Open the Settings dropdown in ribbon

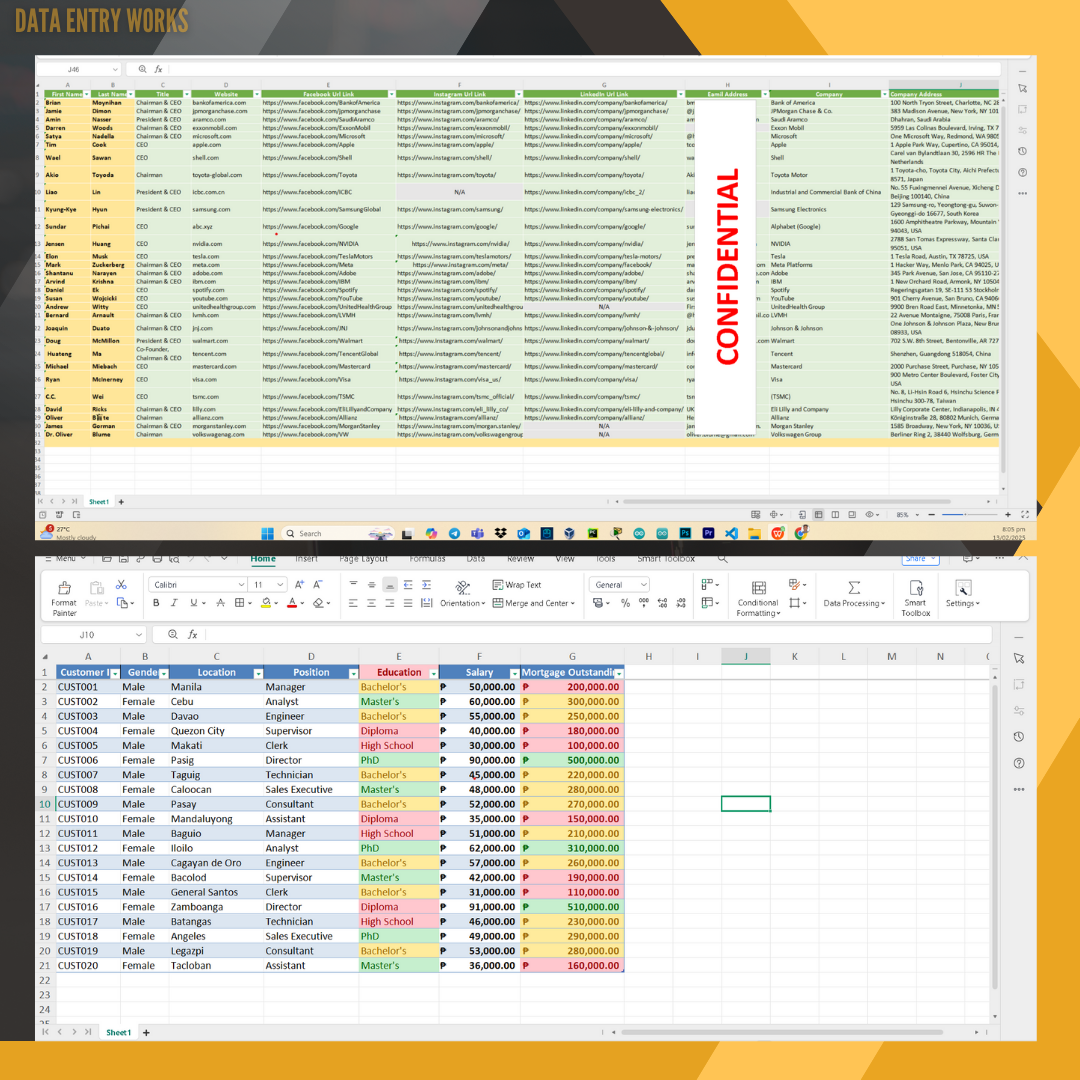click(x=962, y=594)
